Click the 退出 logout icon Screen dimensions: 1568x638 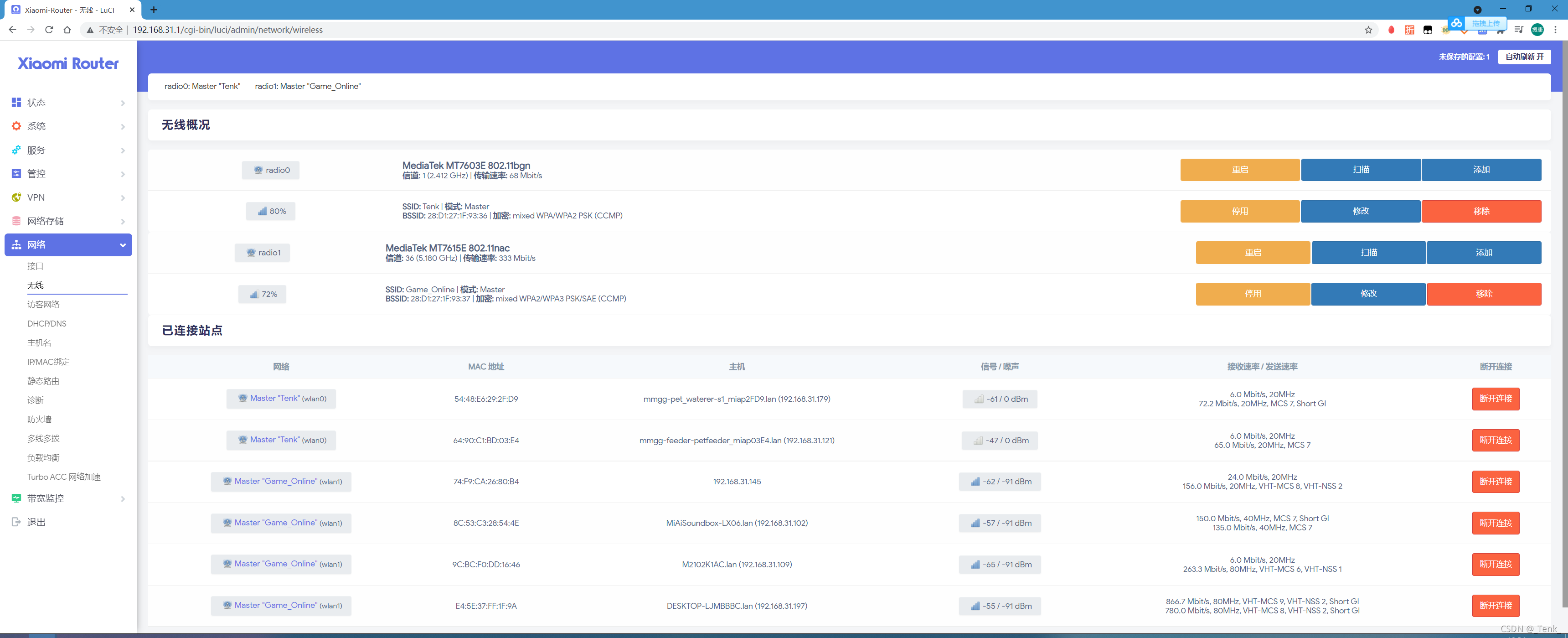pyautogui.click(x=16, y=522)
